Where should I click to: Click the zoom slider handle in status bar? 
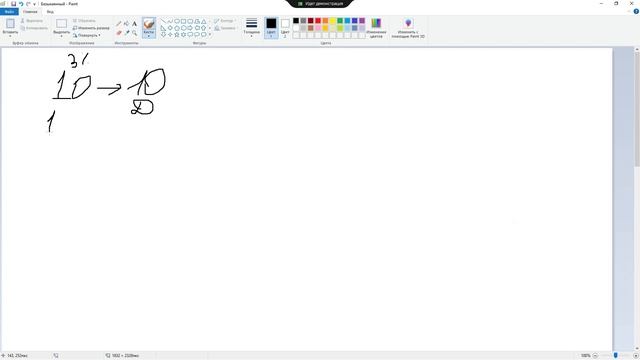616,356
